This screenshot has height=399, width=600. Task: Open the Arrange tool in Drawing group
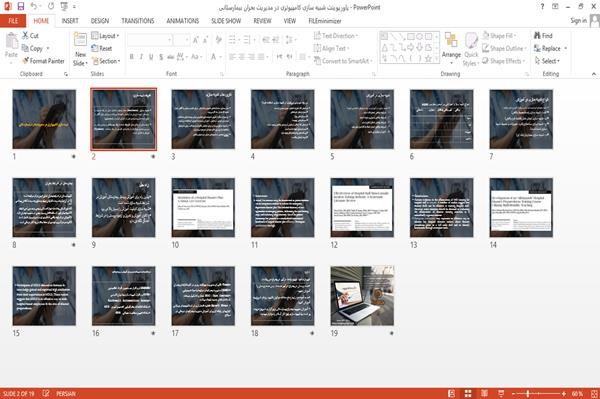(x=451, y=48)
